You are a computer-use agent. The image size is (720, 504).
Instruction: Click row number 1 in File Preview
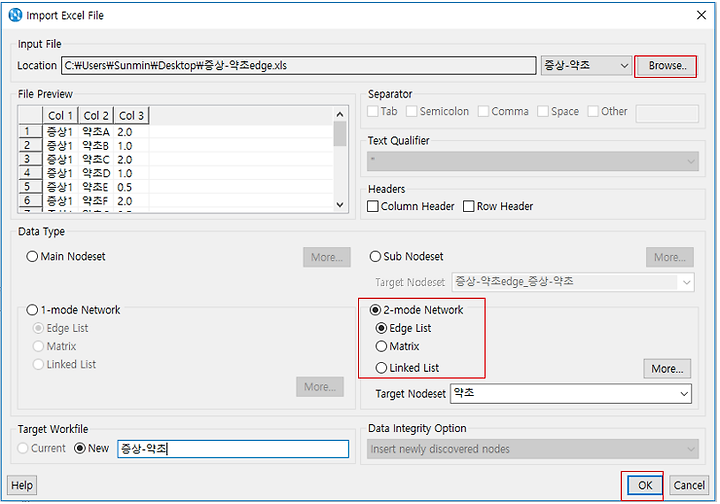(30, 132)
